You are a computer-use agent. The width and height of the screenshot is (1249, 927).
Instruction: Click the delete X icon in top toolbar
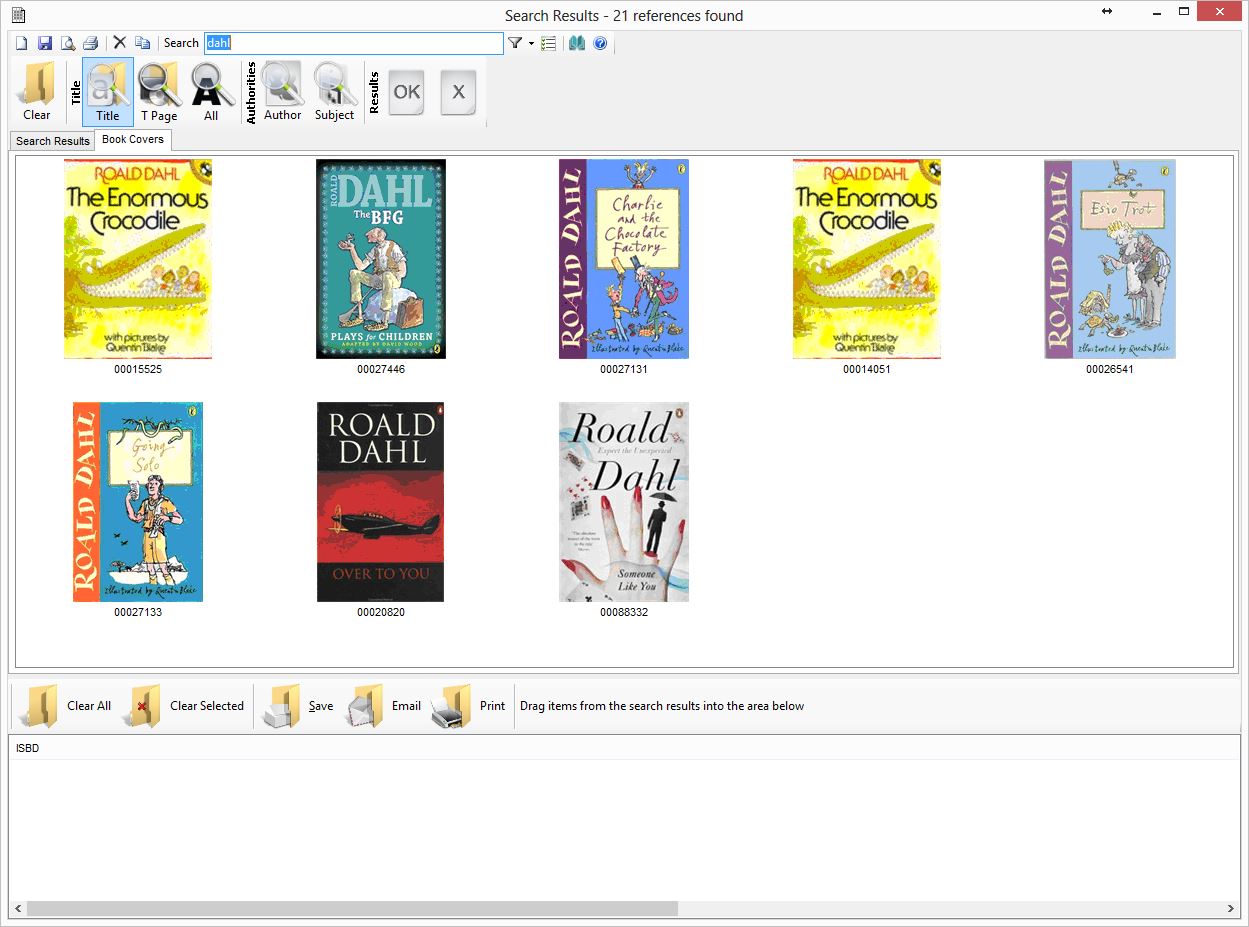pyautogui.click(x=119, y=43)
